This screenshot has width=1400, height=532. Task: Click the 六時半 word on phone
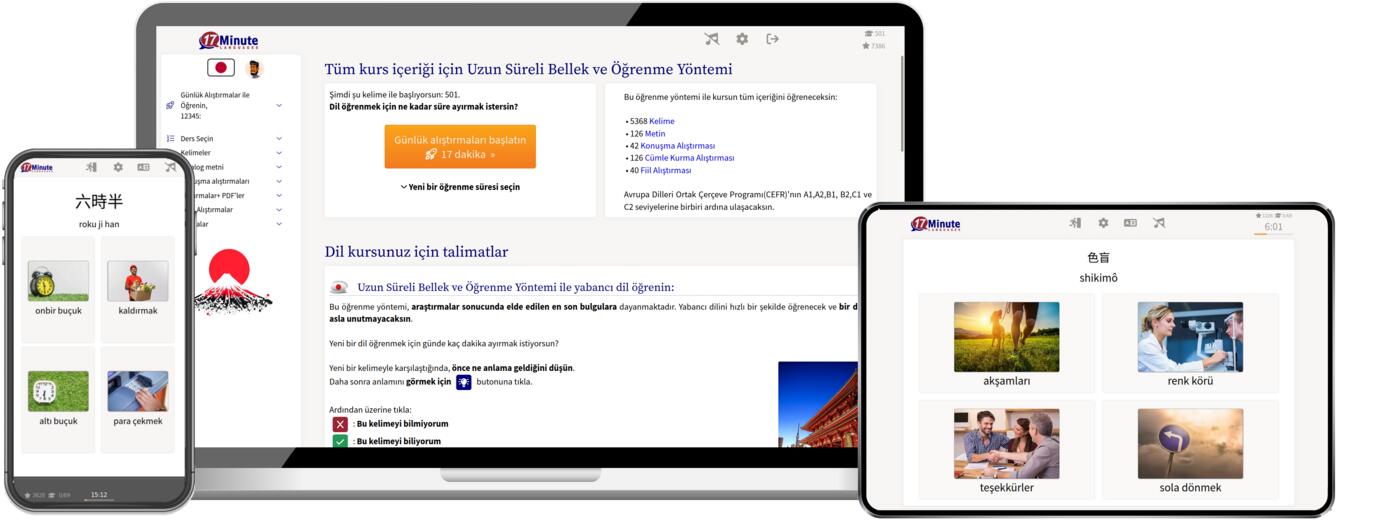pyautogui.click(x=99, y=202)
